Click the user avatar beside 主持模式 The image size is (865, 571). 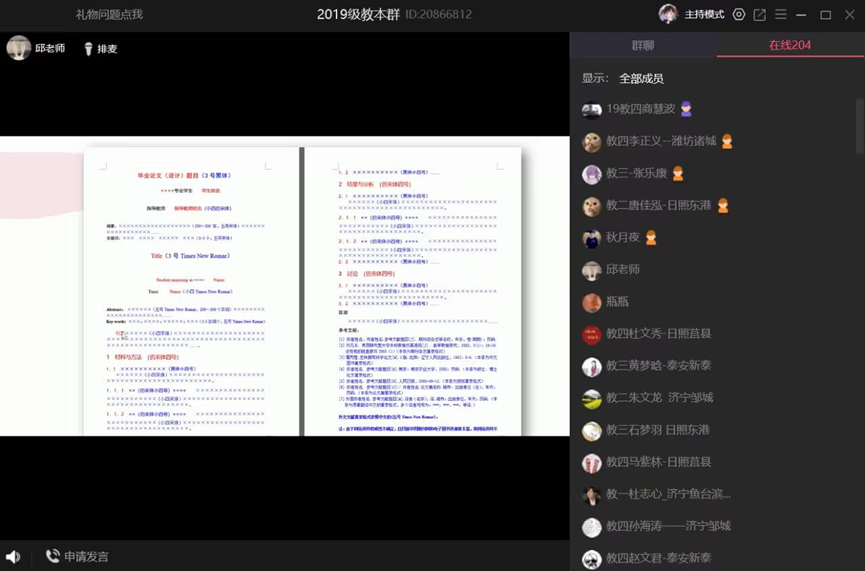(668, 14)
